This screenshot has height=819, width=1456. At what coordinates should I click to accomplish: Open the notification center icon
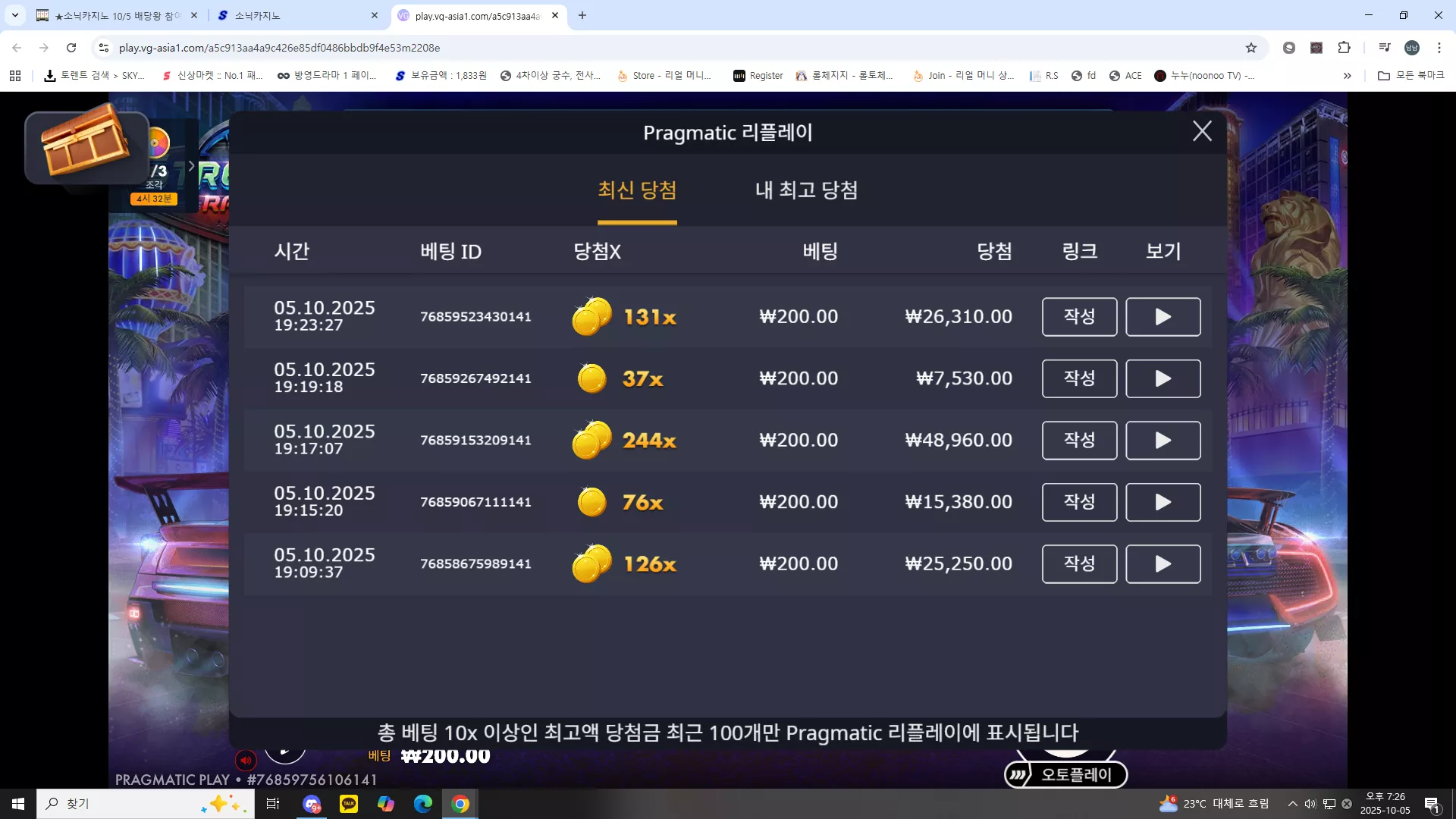pyautogui.click(x=1432, y=805)
